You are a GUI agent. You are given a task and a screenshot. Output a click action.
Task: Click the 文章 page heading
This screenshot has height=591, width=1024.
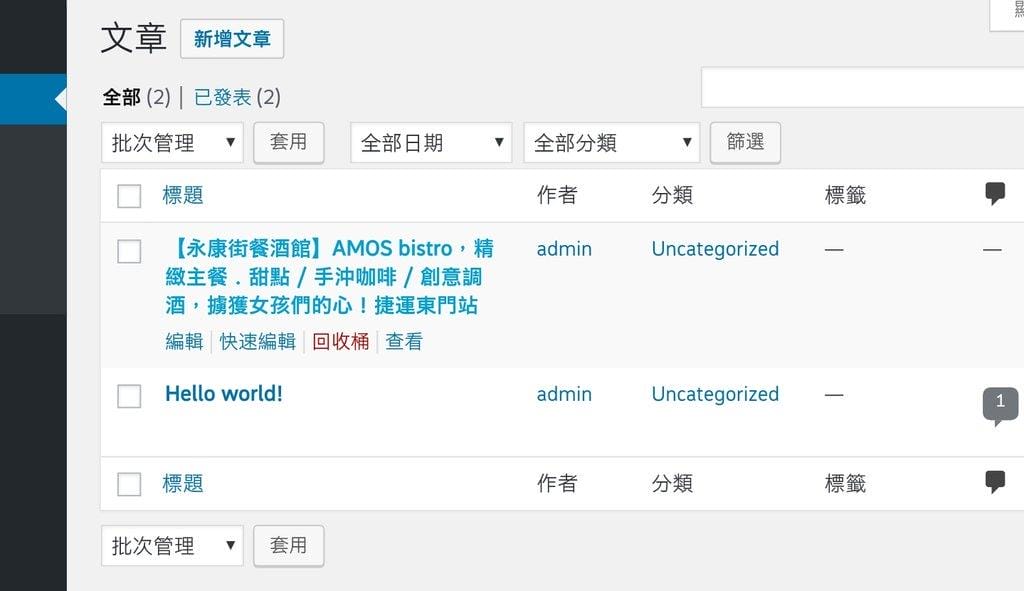(134, 38)
